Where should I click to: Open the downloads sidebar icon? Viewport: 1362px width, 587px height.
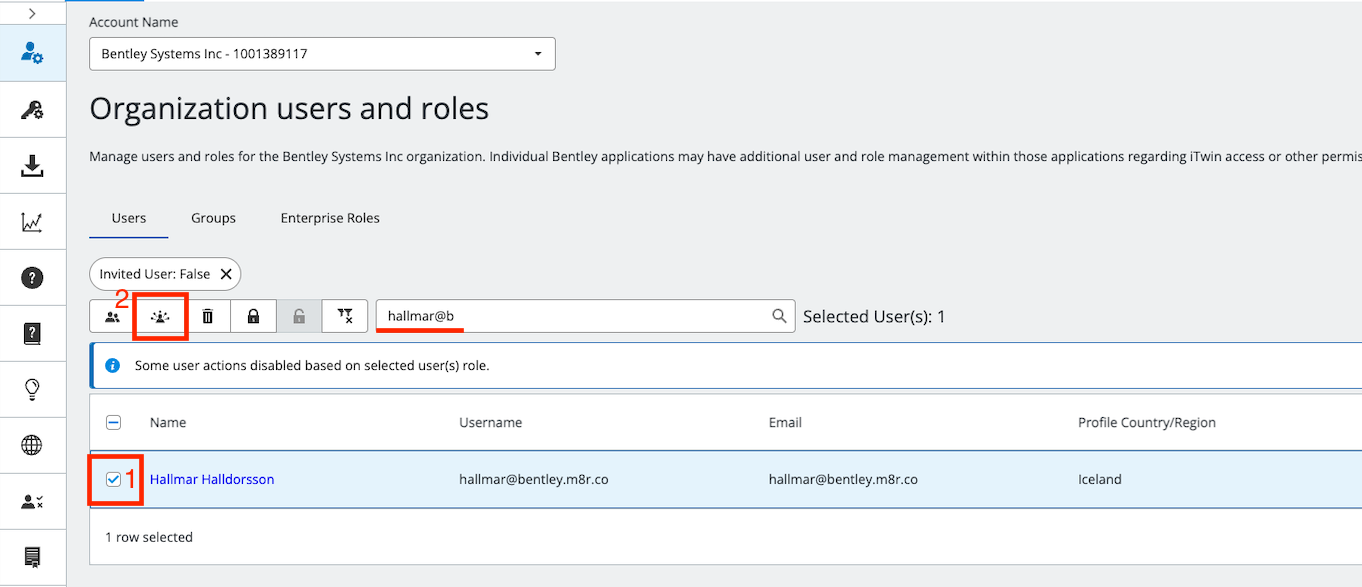32,166
